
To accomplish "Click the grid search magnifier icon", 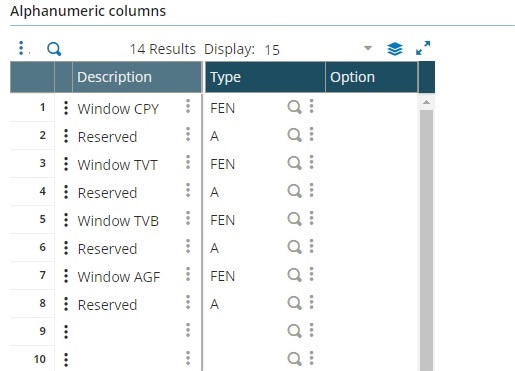I will coord(54,49).
